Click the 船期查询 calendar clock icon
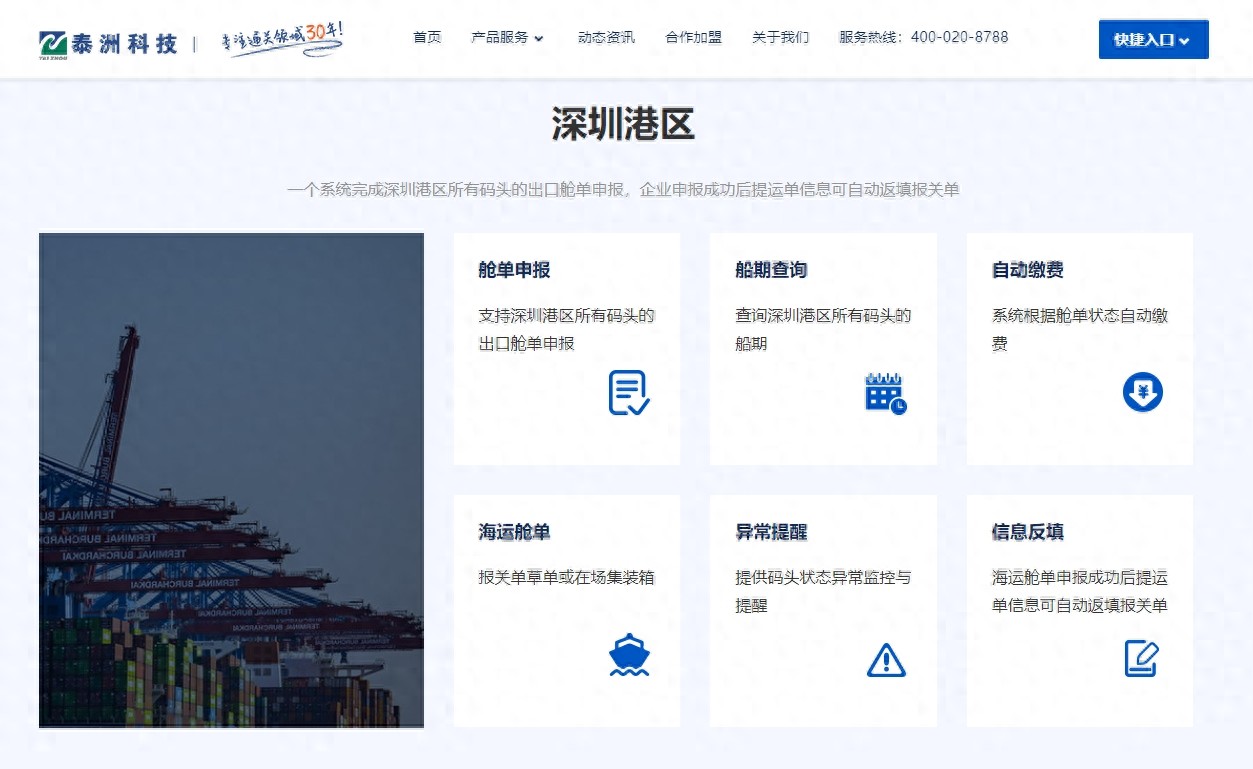Viewport: 1253px width, 769px height. (x=886, y=393)
